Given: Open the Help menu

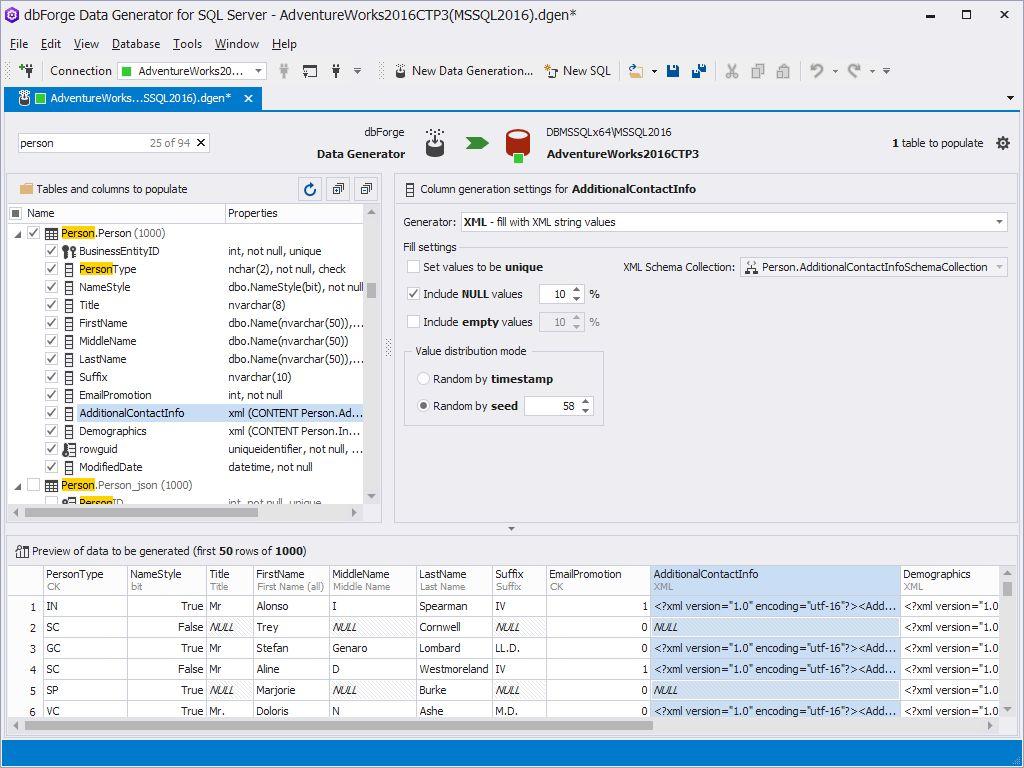Looking at the screenshot, I should pos(284,44).
